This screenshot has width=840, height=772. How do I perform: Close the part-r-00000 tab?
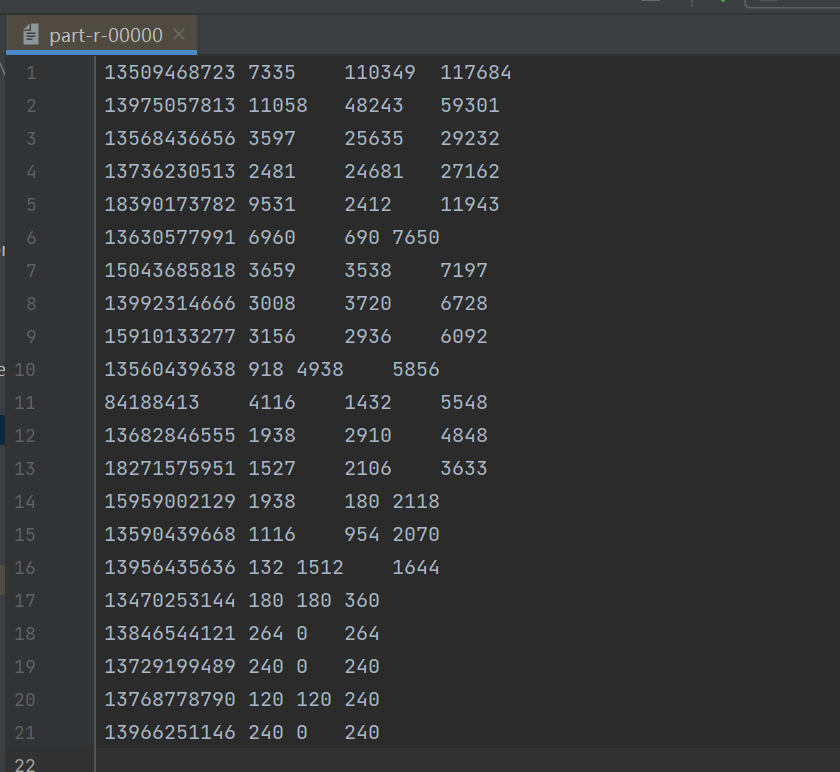pyautogui.click(x=179, y=35)
